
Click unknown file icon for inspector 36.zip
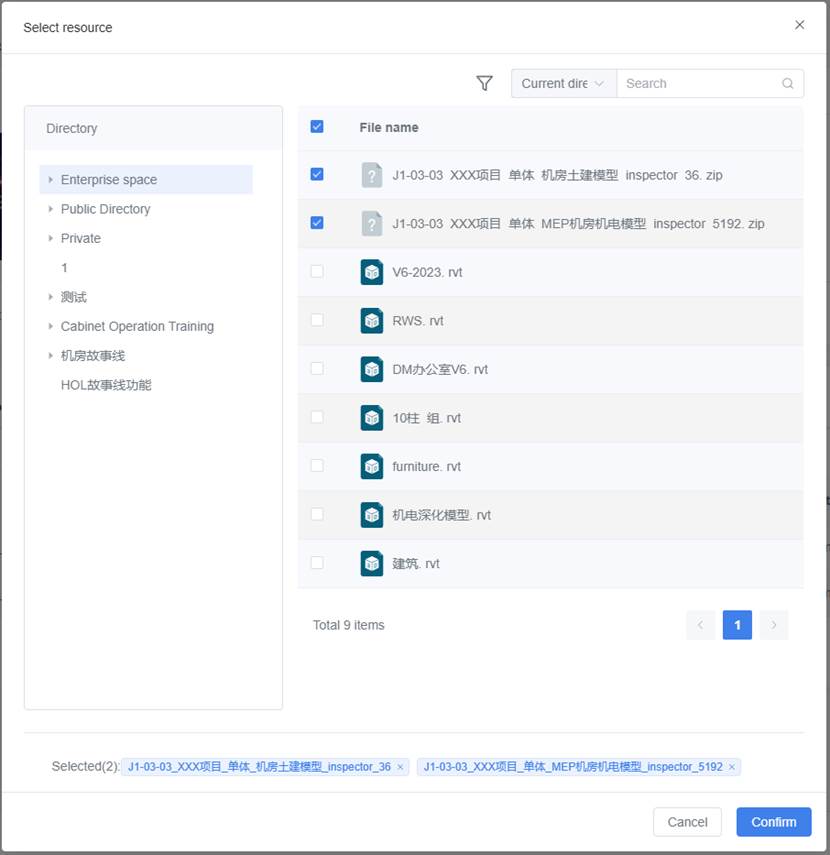[372, 175]
